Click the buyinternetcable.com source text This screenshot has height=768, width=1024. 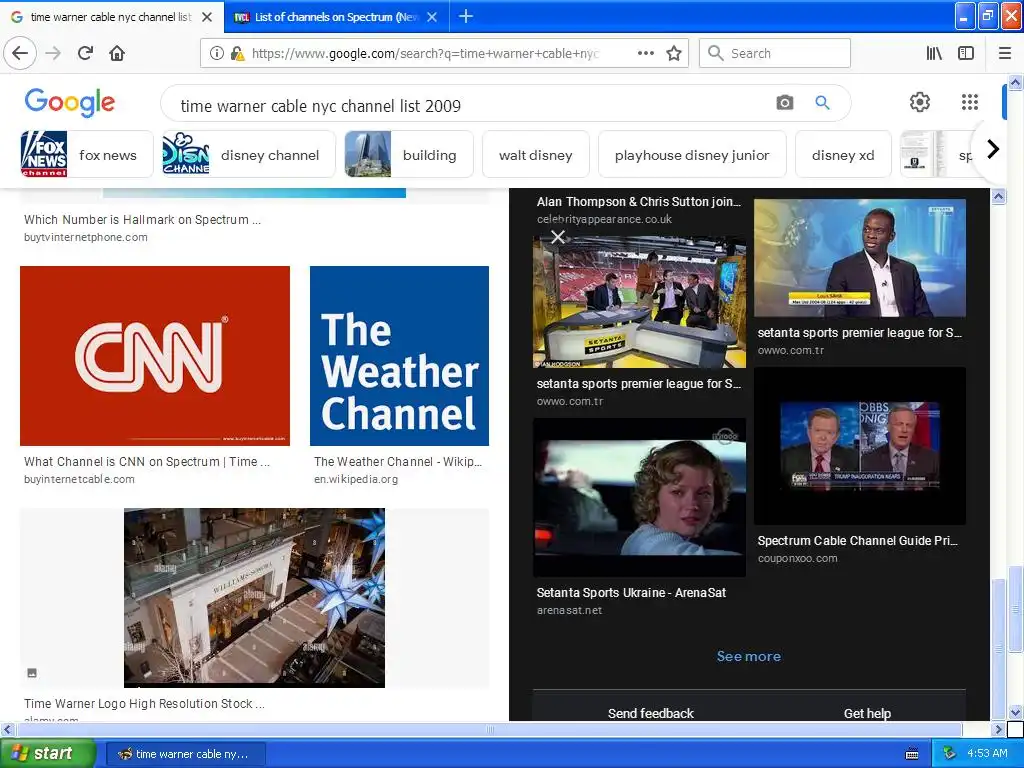point(79,479)
